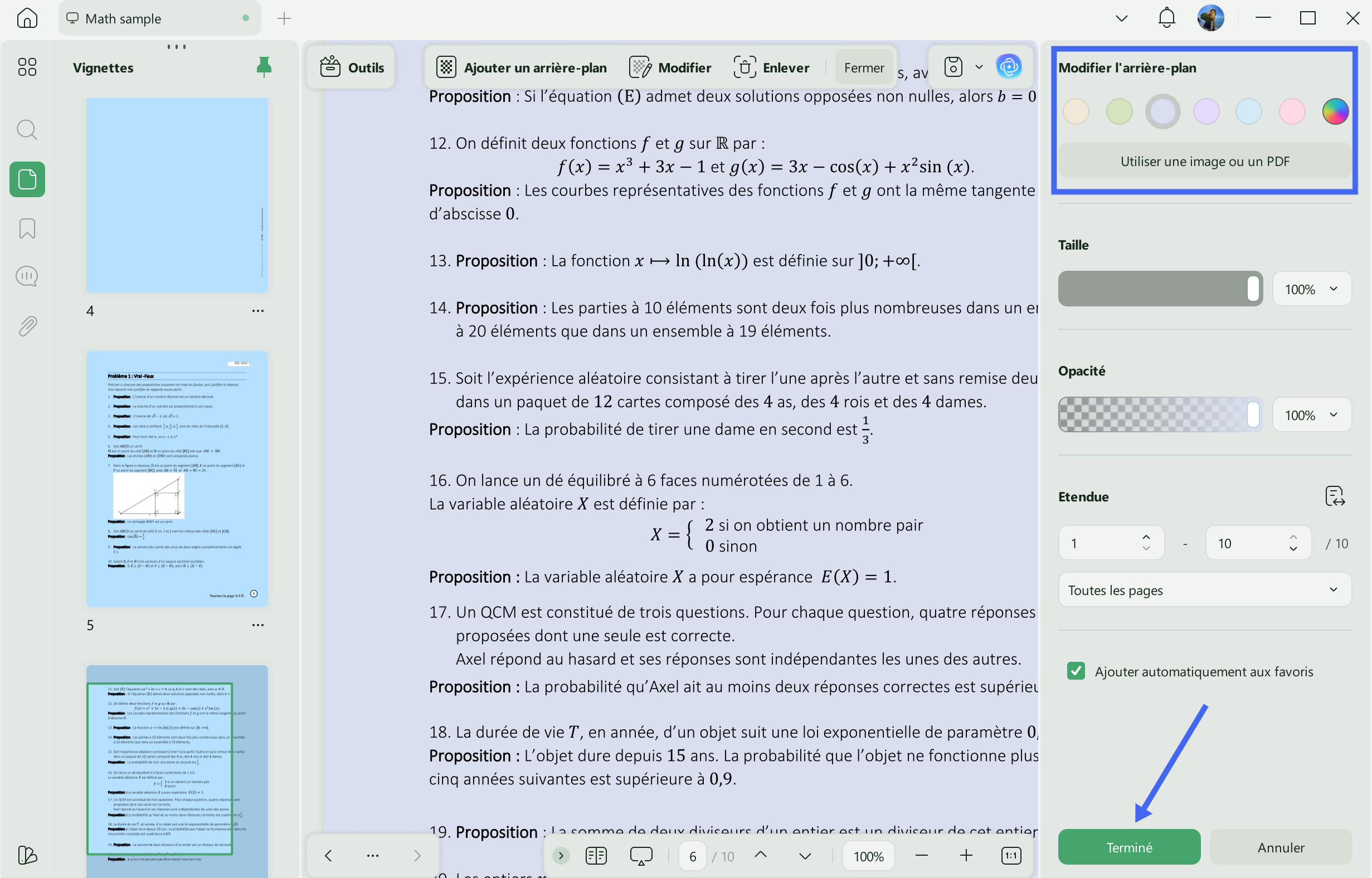Open the page layout book icon
This screenshot has height=878, width=1372.
point(596,855)
